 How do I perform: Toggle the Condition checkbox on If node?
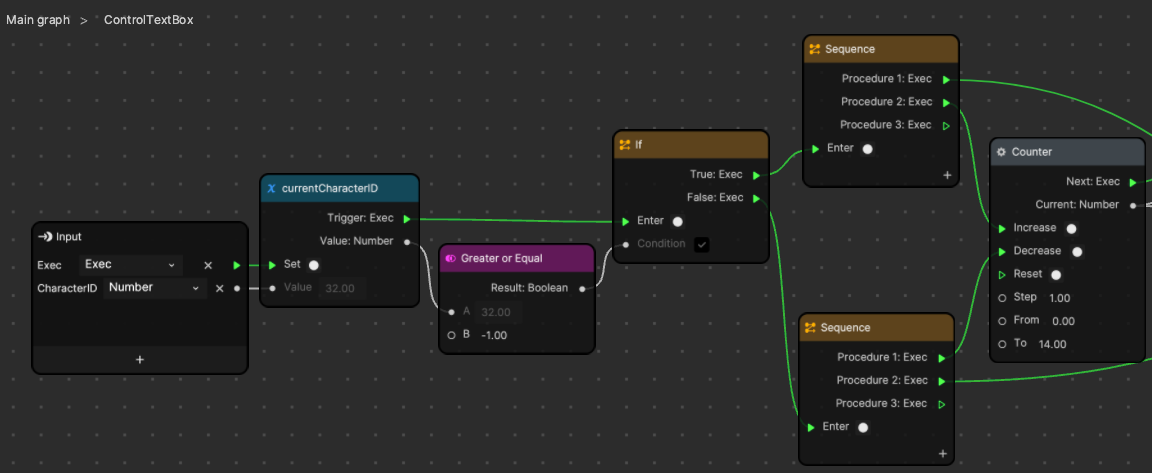tap(702, 244)
